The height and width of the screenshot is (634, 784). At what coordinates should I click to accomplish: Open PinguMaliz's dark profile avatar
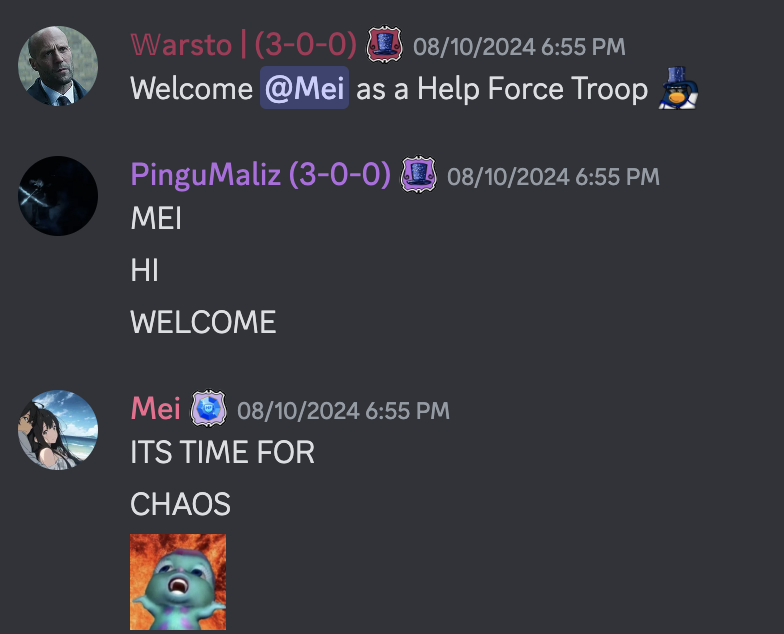click(58, 196)
